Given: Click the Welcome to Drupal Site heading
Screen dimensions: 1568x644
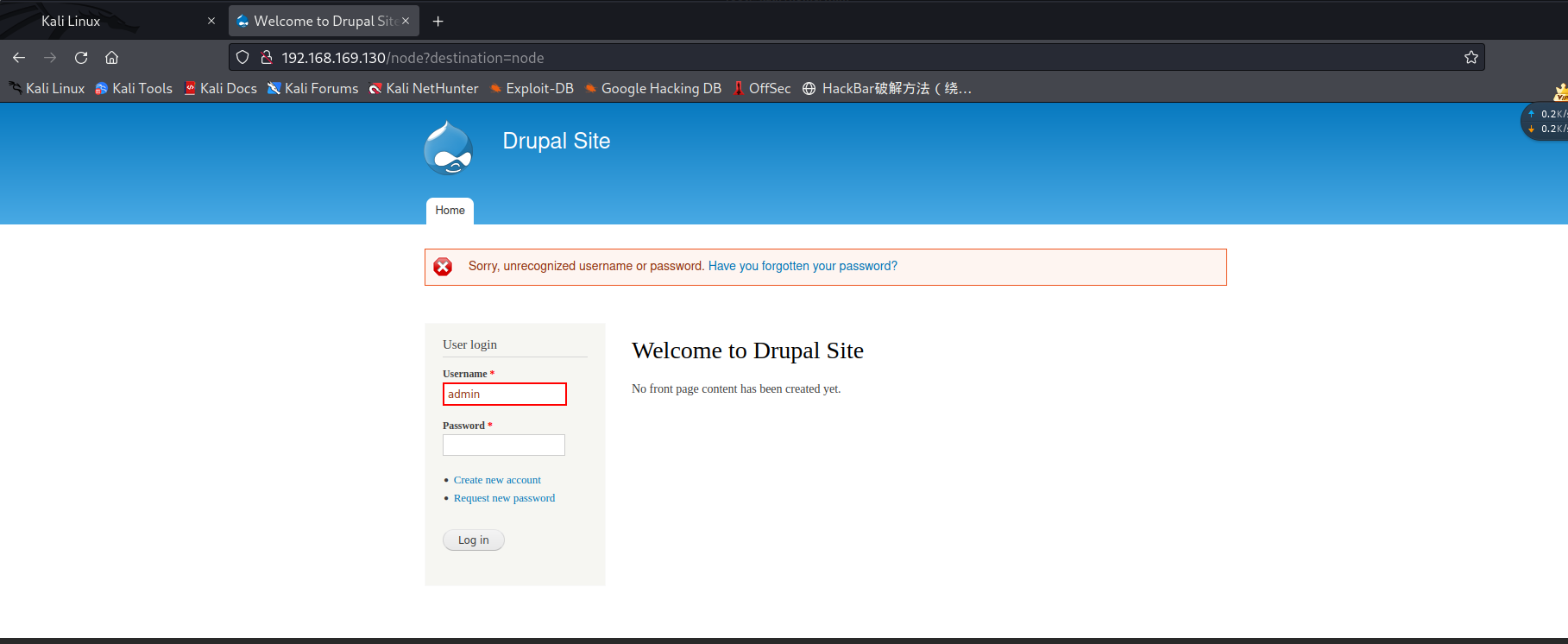Looking at the screenshot, I should point(747,350).
